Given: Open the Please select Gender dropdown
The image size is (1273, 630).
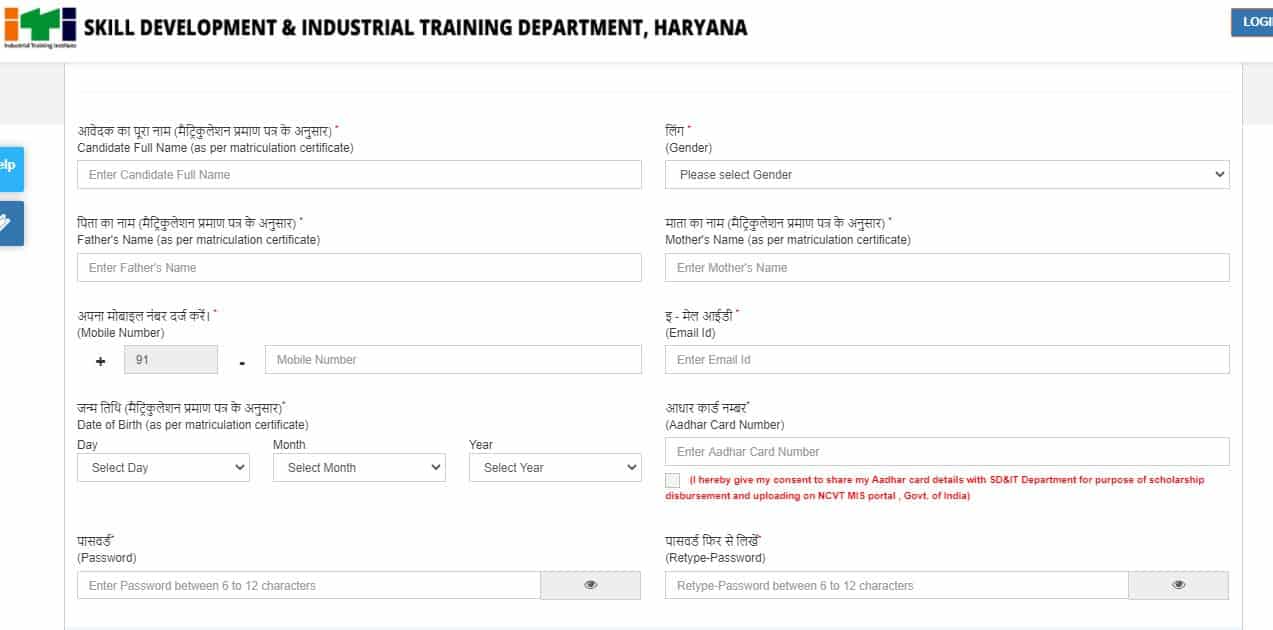Looking at the screenshot, I should click(x=947, y=174).
